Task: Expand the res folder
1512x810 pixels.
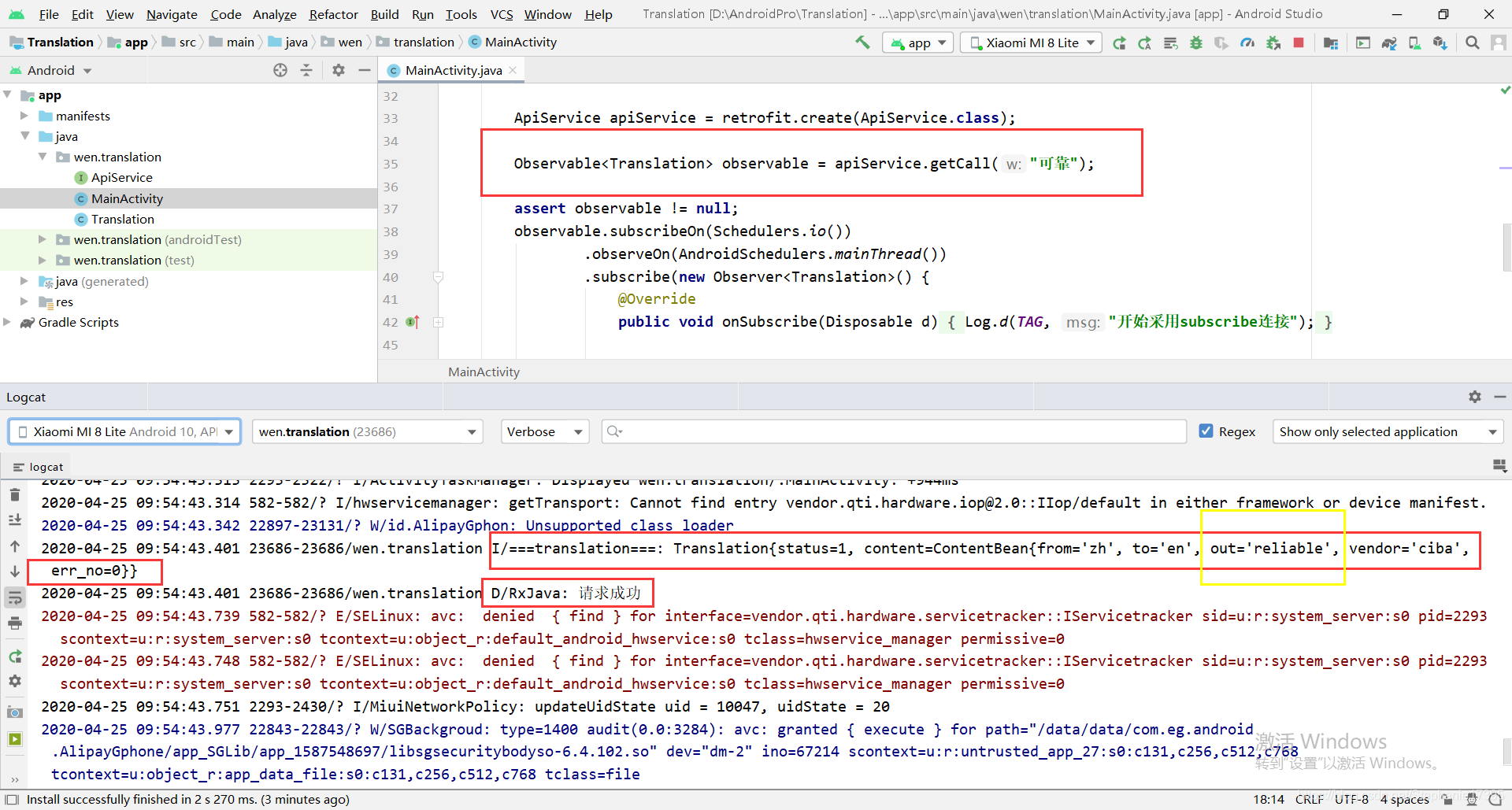Action: coord(24,301)
